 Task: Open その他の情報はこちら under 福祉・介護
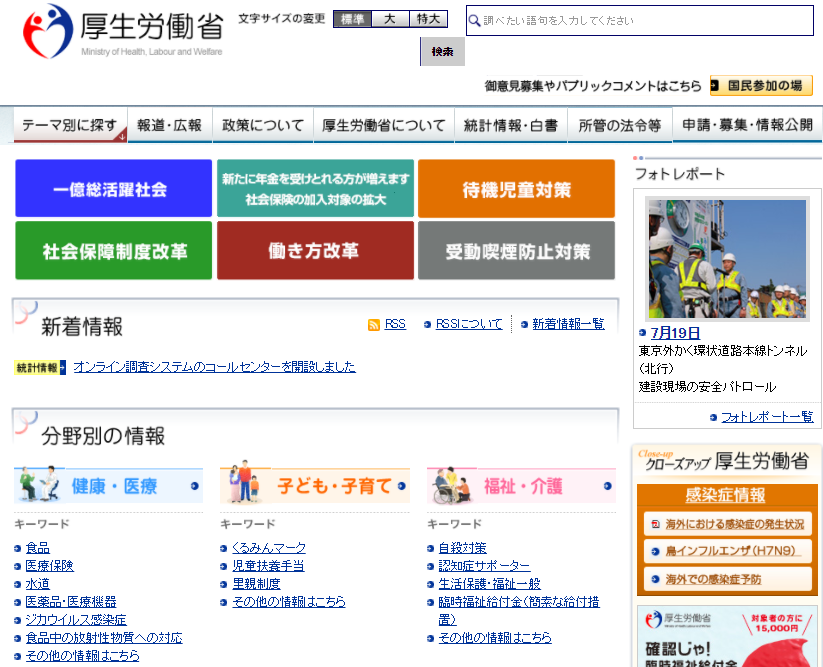pos(495,638)
